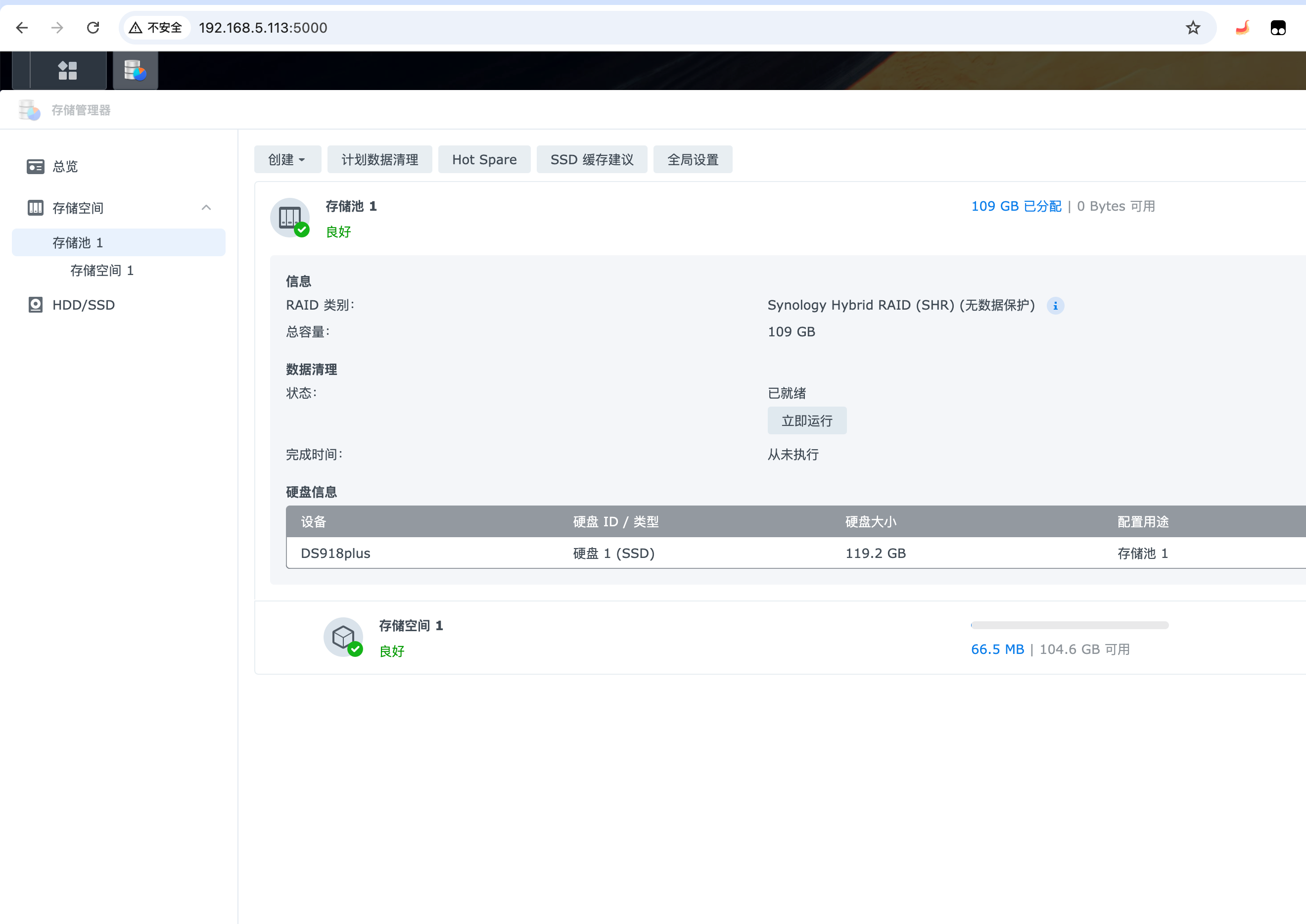1306x924 pixels.
Task: Click the 良好 status under 存储空间 1
Action: (391, 651)
